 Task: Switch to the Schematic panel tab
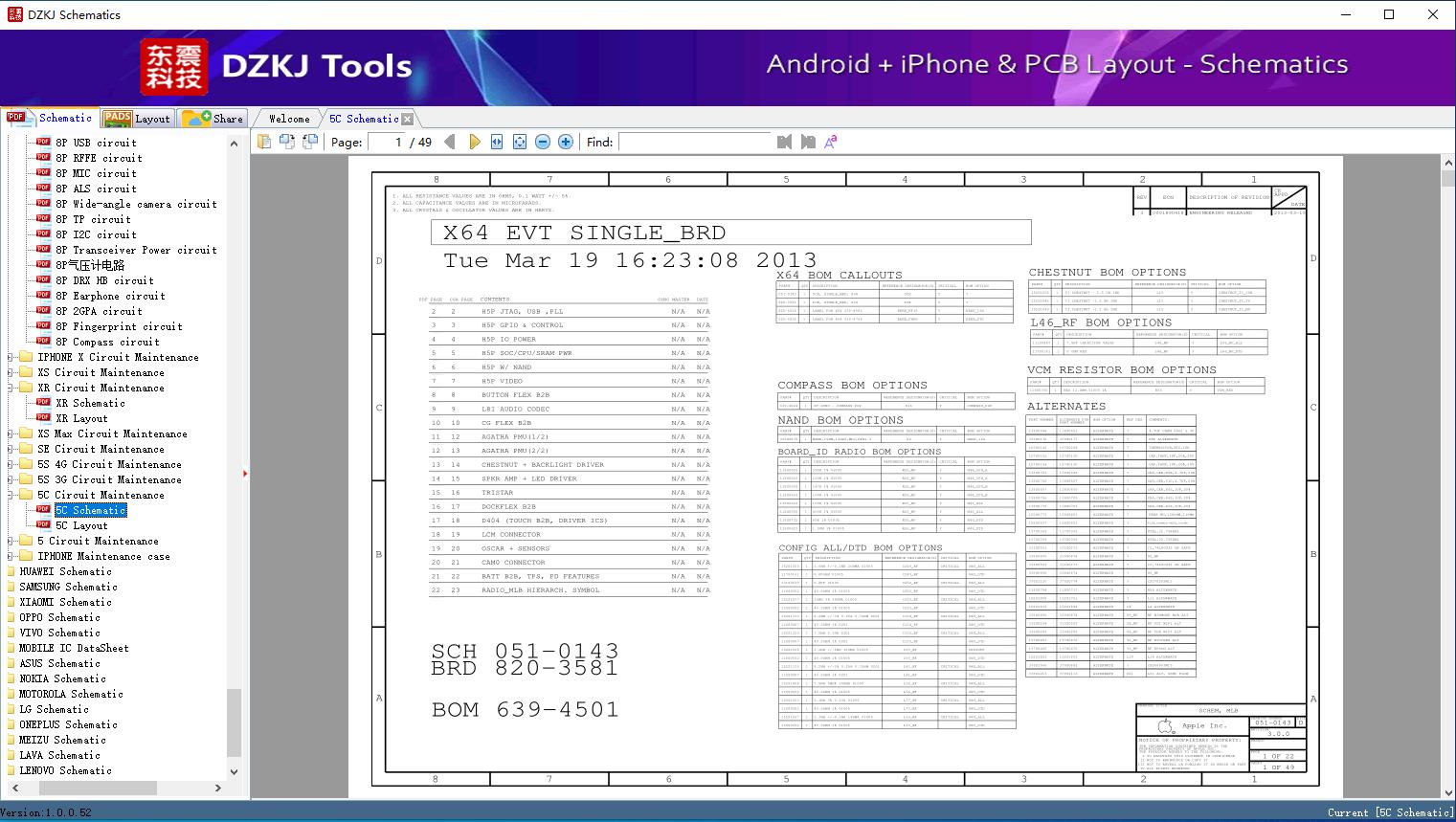[x=50, y=118]
